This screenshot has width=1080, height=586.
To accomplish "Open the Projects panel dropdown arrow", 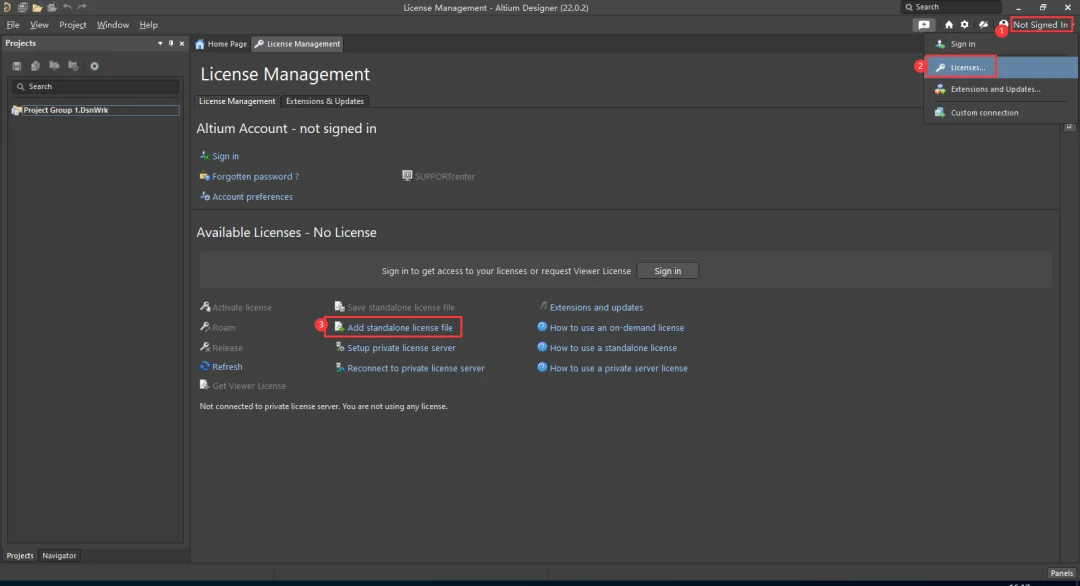I will (x=160, y=43).
